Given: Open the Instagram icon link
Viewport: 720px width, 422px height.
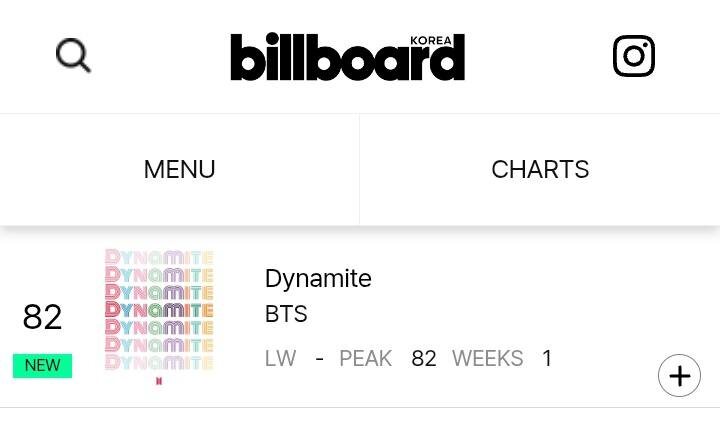Looking at the screenshot, I should [x=634, y=56].
